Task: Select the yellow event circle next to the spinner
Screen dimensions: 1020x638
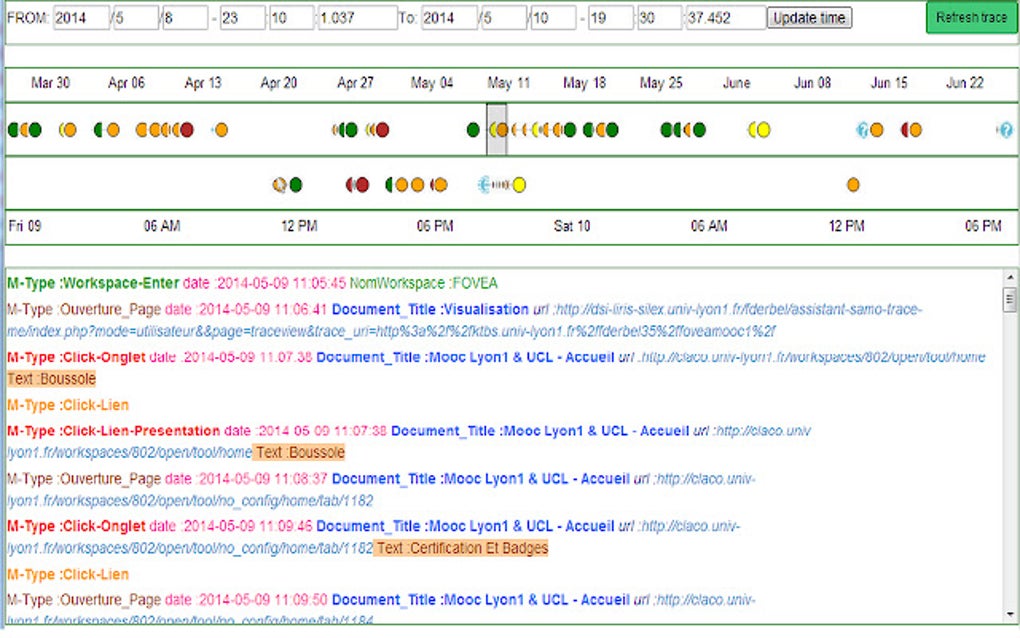Action: [x=519, y=184]
